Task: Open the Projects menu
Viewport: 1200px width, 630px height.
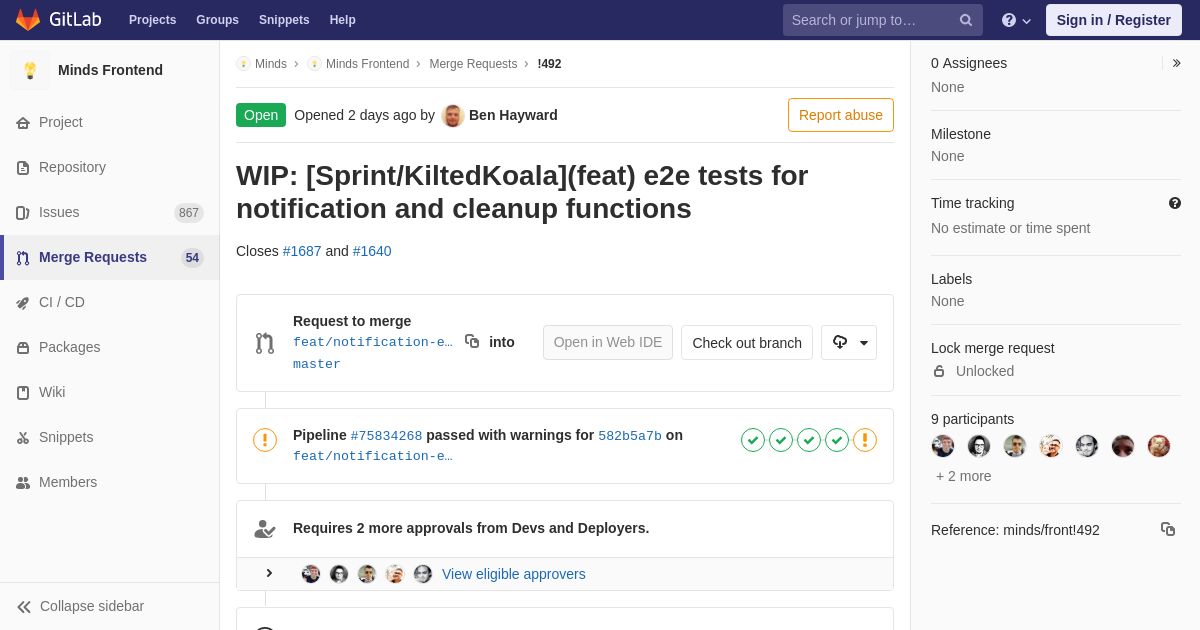Action: [x=152, y=20]
